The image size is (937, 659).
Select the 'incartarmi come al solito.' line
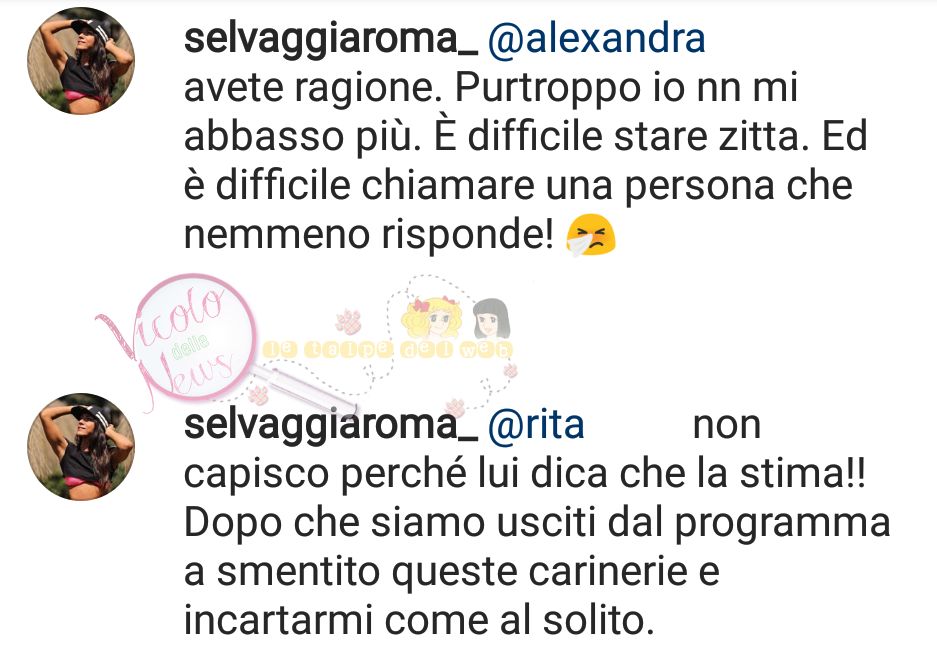(x=417, y=621)
